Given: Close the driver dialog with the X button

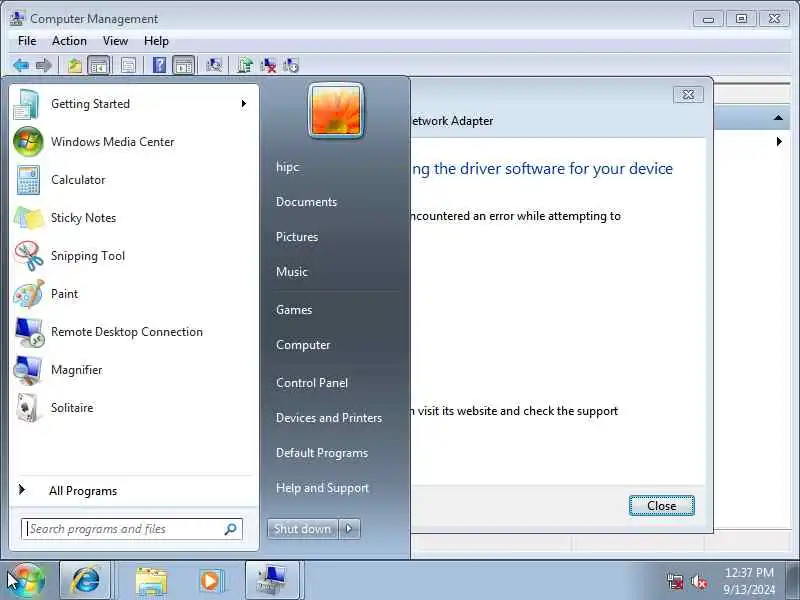Looking at the screenshot, I should click(x=688, y=94).
